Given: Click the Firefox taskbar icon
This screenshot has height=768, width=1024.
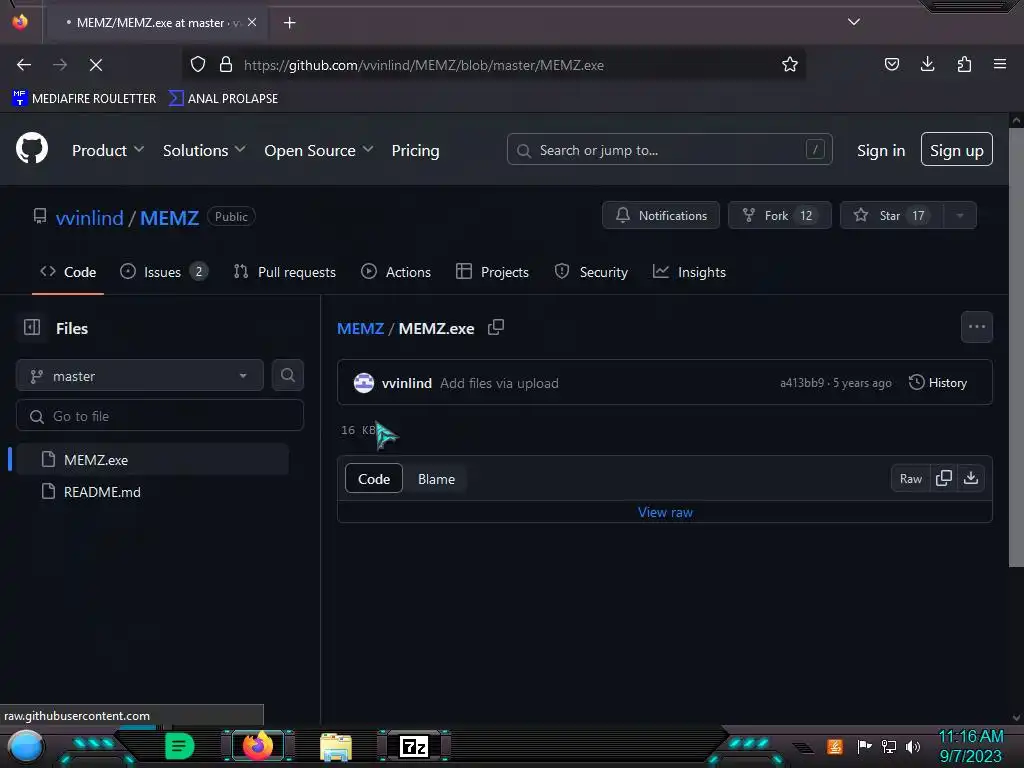Looking at the screenshot, I should [257, 746].
